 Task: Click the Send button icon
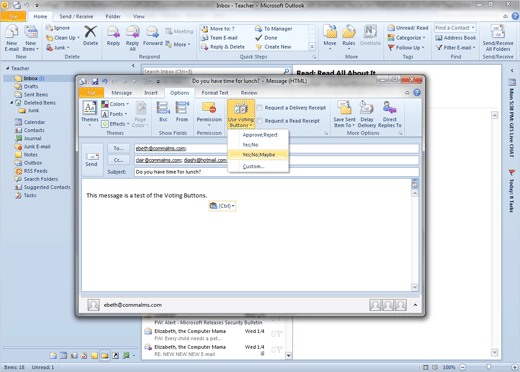point(91,160)
